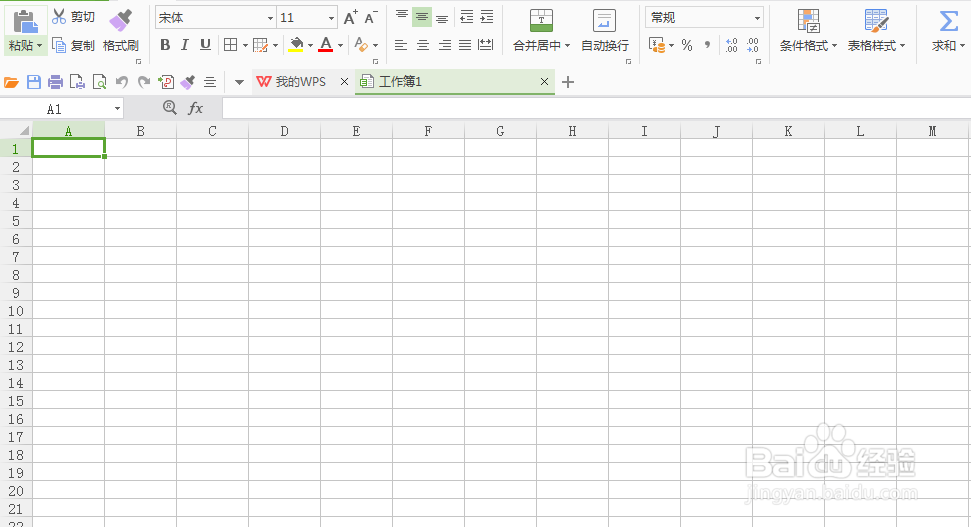This screenshot has height=527, width=971.
Task: Apply the red font color A
Action: tap(326, 45)
